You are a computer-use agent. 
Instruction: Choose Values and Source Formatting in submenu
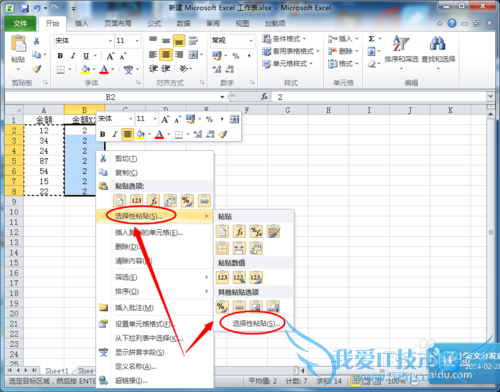coord(256,277)
